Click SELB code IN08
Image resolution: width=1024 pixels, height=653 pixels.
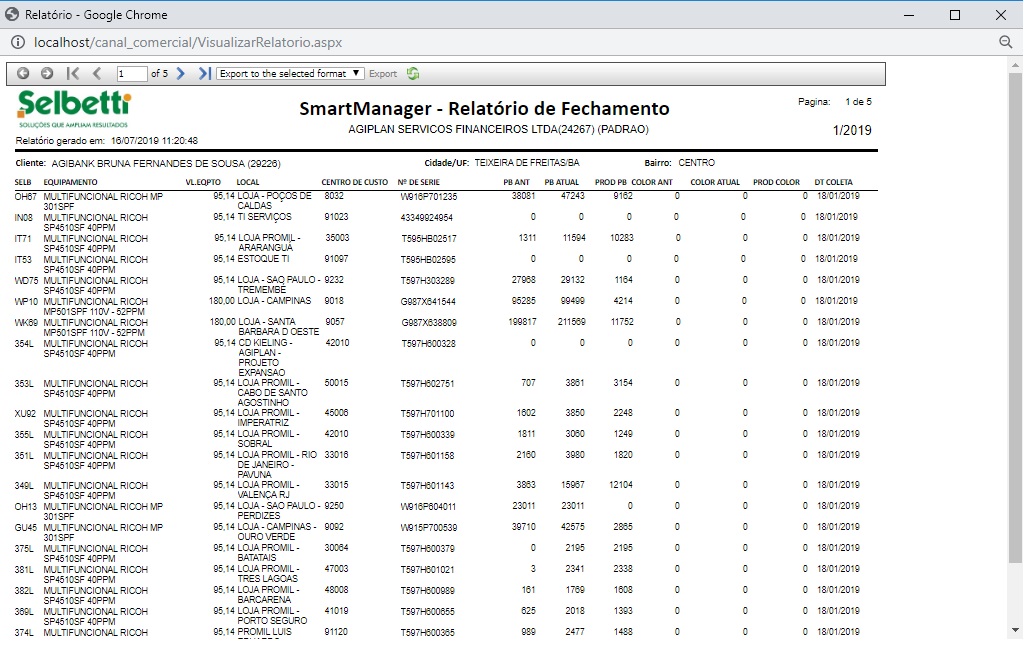click(24, 217)
